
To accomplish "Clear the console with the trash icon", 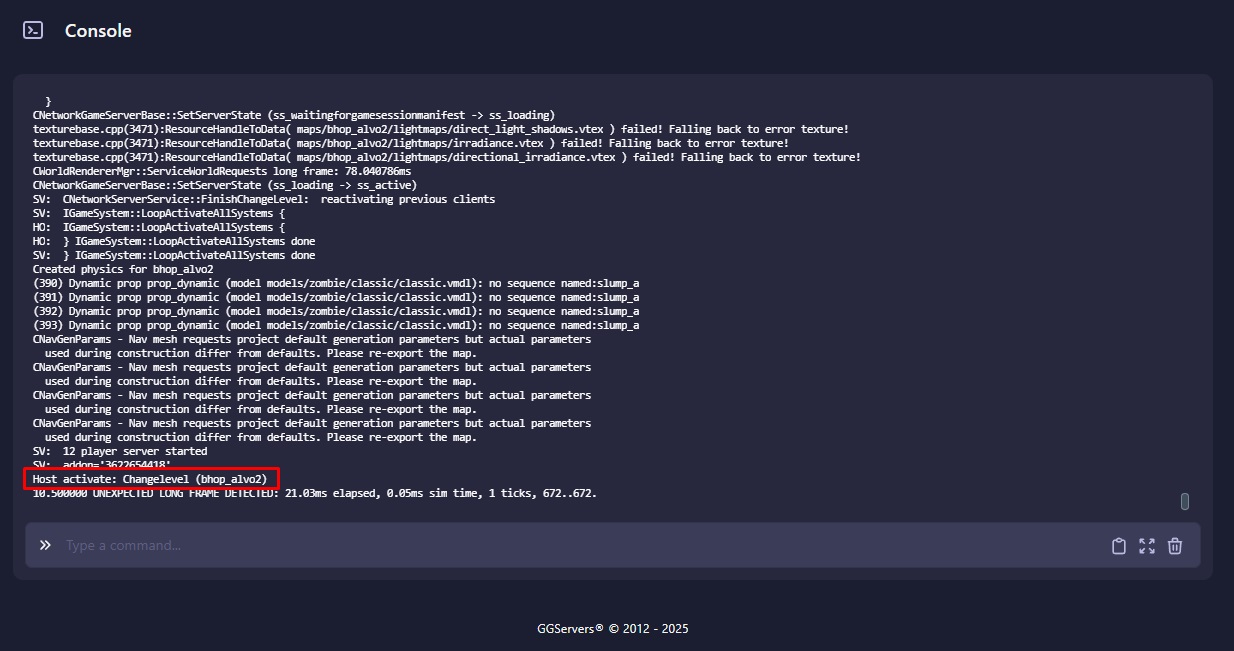I will (x=1175, y=546).
